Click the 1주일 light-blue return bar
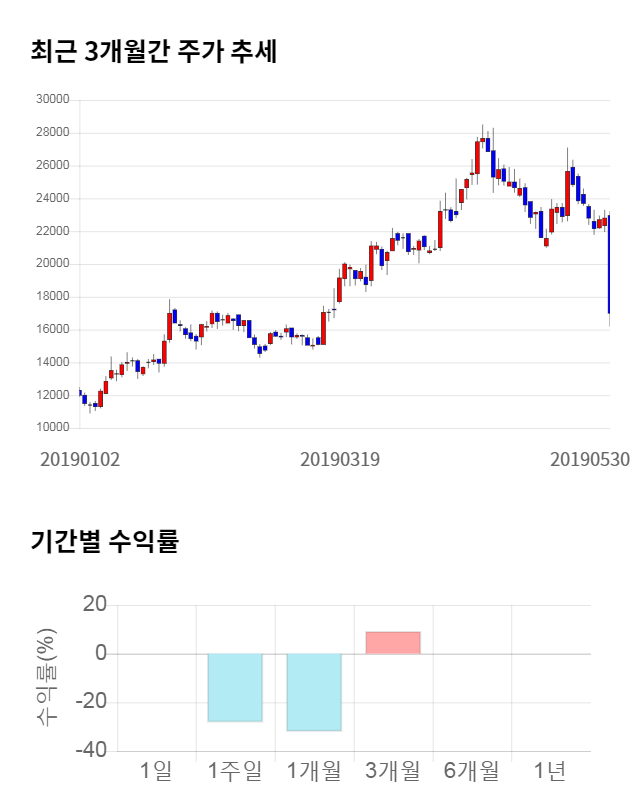The width and height of the screenshot is (640, 810). 235,687
